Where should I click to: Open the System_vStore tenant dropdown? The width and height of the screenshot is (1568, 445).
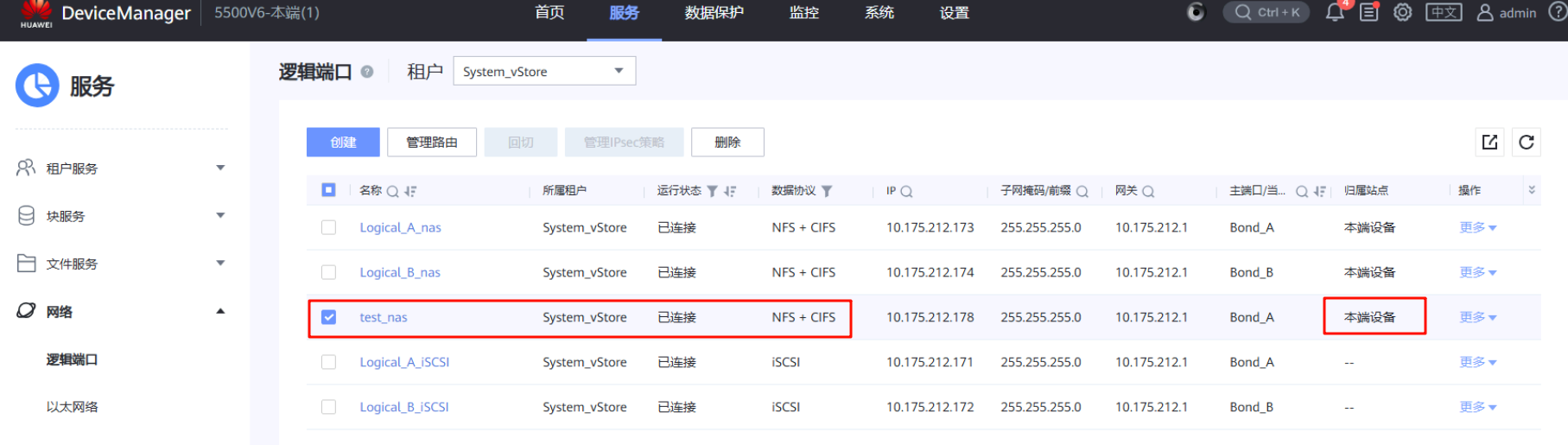pos(543,71)
